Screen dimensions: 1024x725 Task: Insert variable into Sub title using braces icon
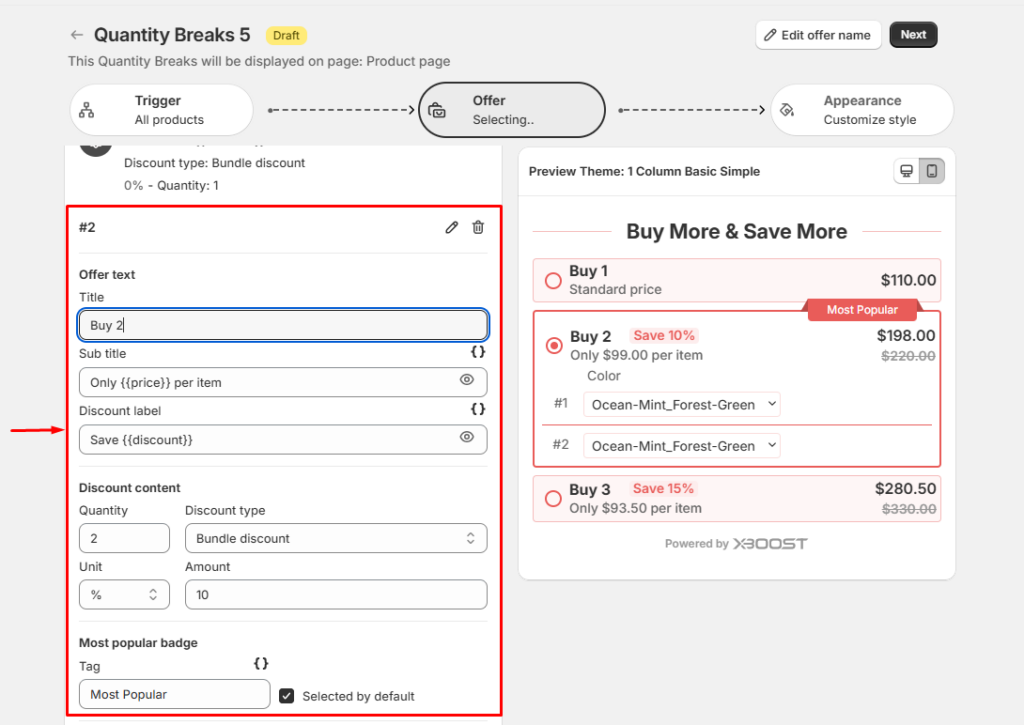tap(478, 352)
